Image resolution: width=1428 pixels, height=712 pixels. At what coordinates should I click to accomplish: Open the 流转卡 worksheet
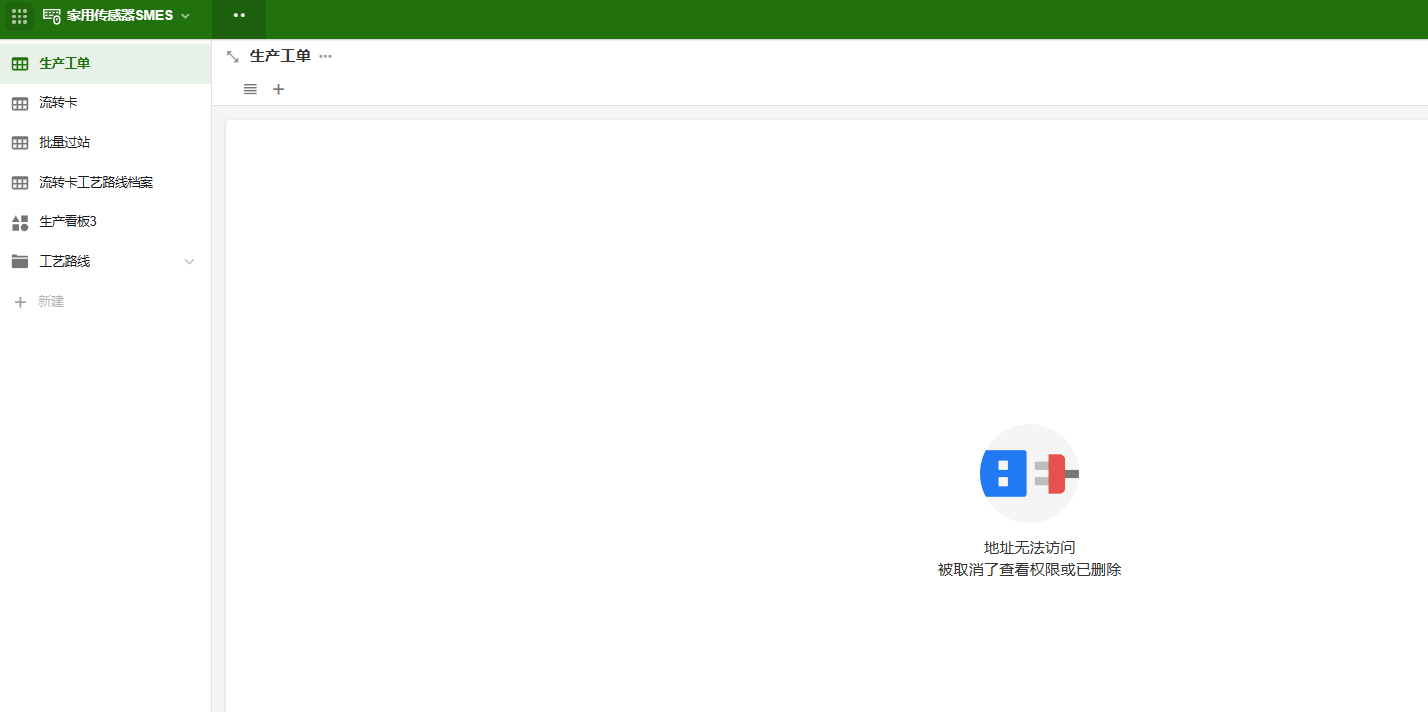click(105, 103)
